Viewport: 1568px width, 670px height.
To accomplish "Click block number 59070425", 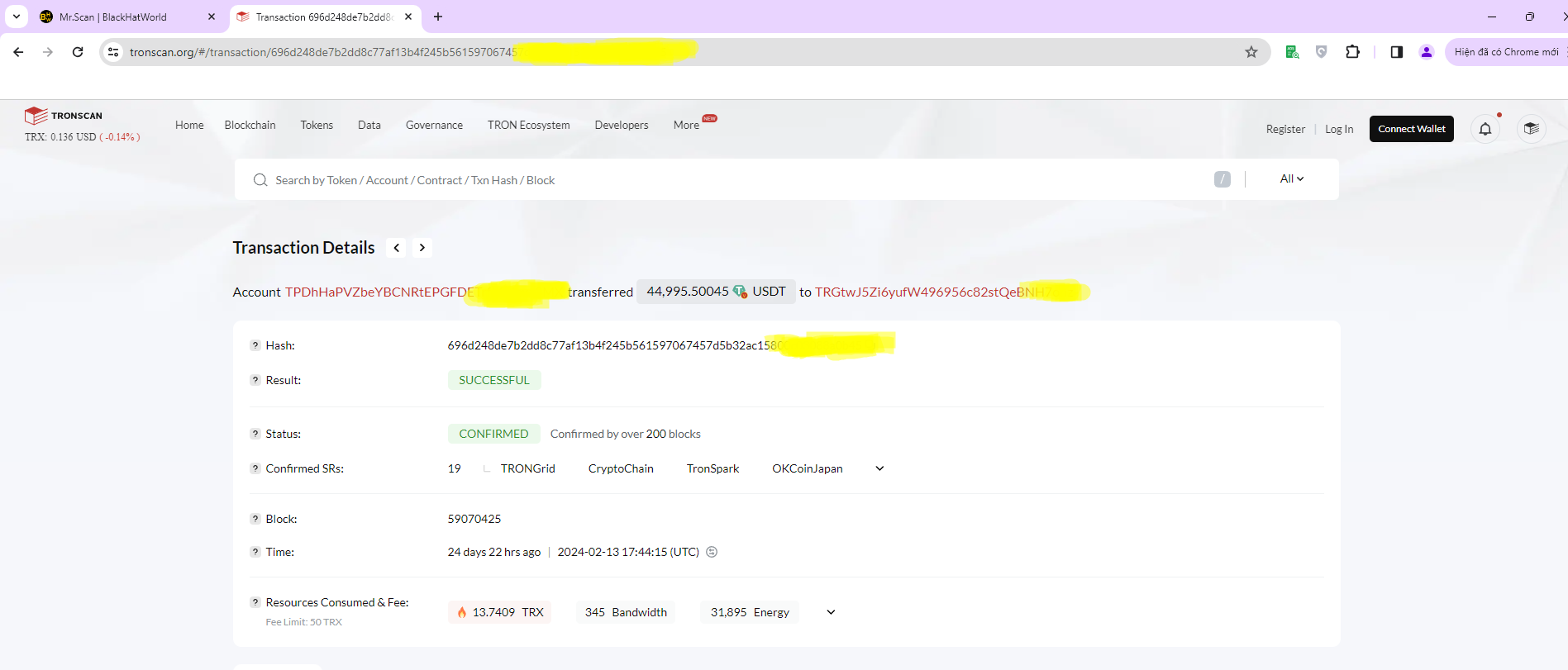I will pos(474,519).
